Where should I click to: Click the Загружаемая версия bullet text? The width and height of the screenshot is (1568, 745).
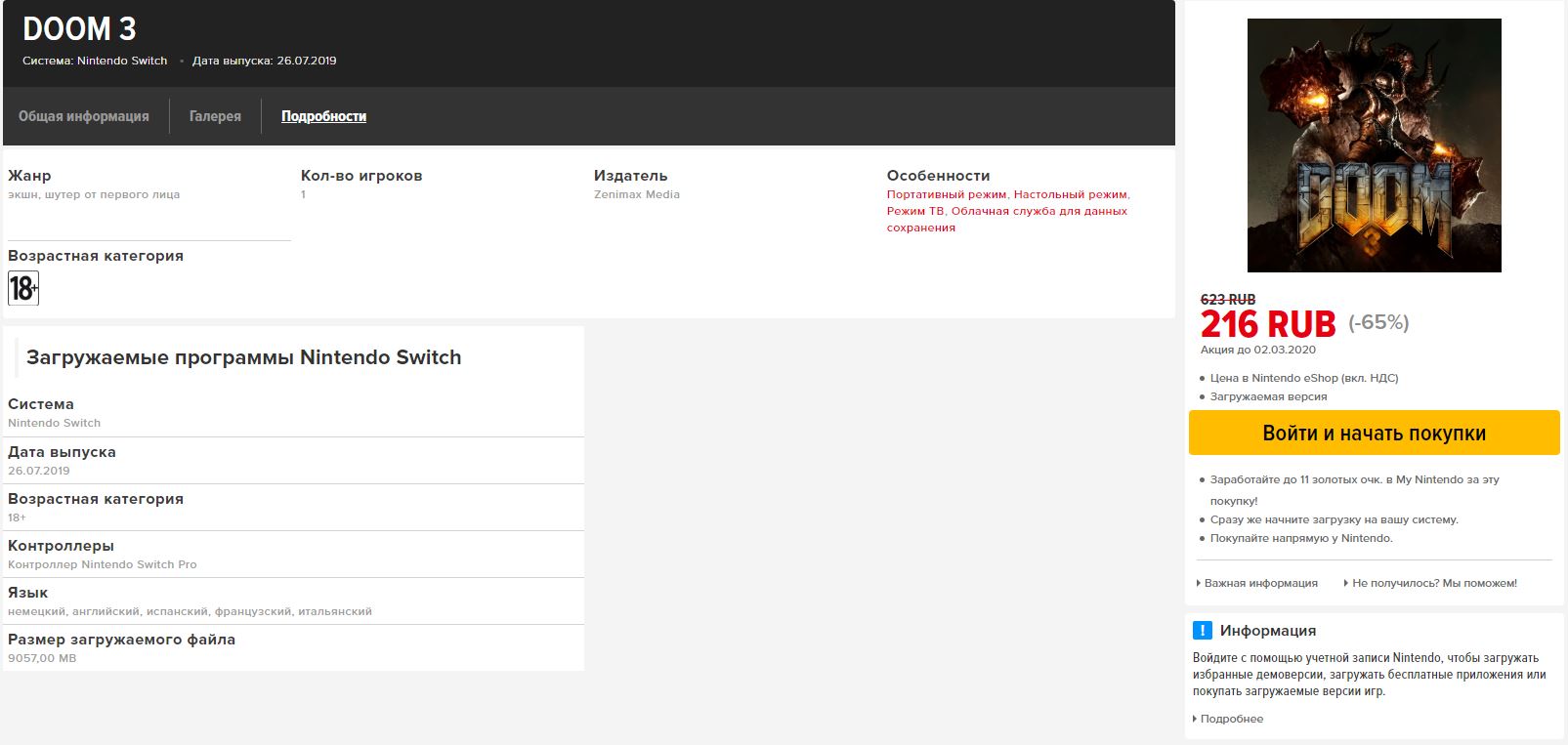coord(1268,396)
